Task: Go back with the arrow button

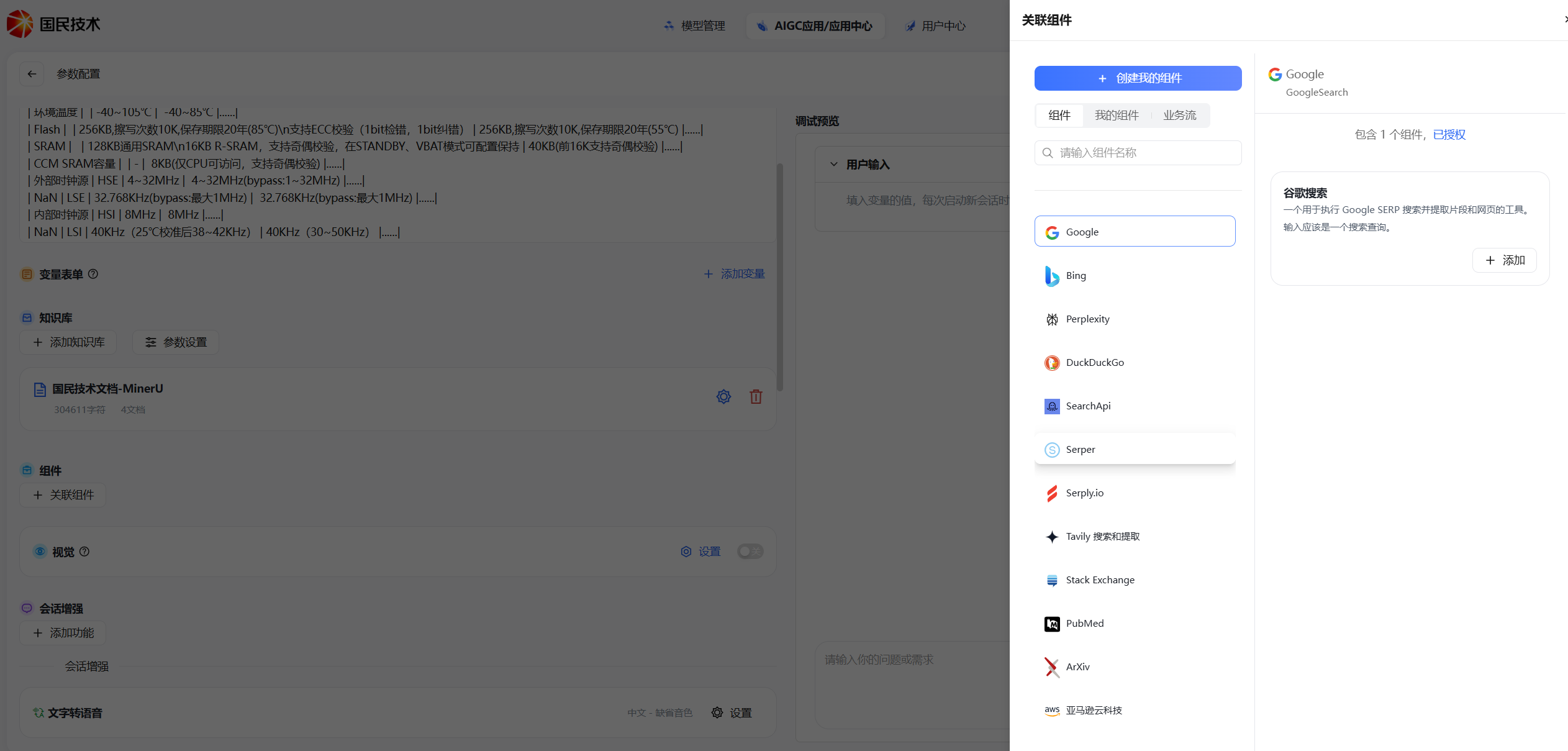Action: point(32,74)
